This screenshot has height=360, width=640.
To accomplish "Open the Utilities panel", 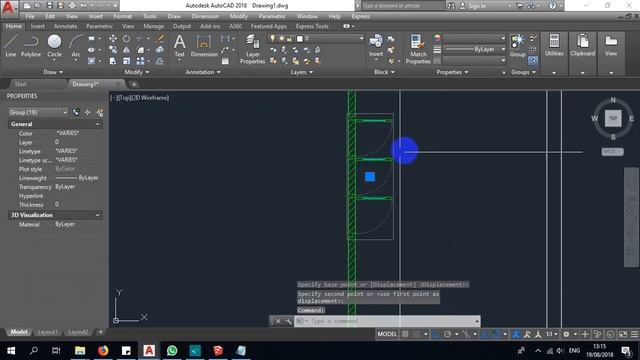I will click(x=554, y=45).
